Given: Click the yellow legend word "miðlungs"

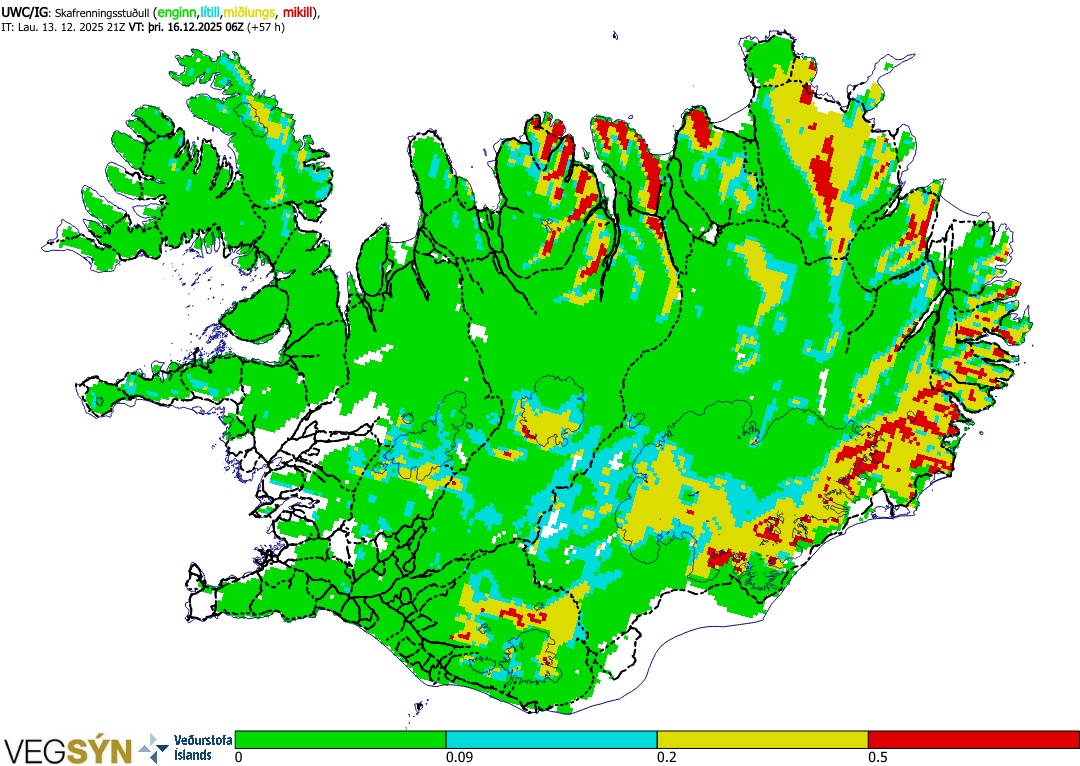Looking at the screenshot, I should coord(249,13).
